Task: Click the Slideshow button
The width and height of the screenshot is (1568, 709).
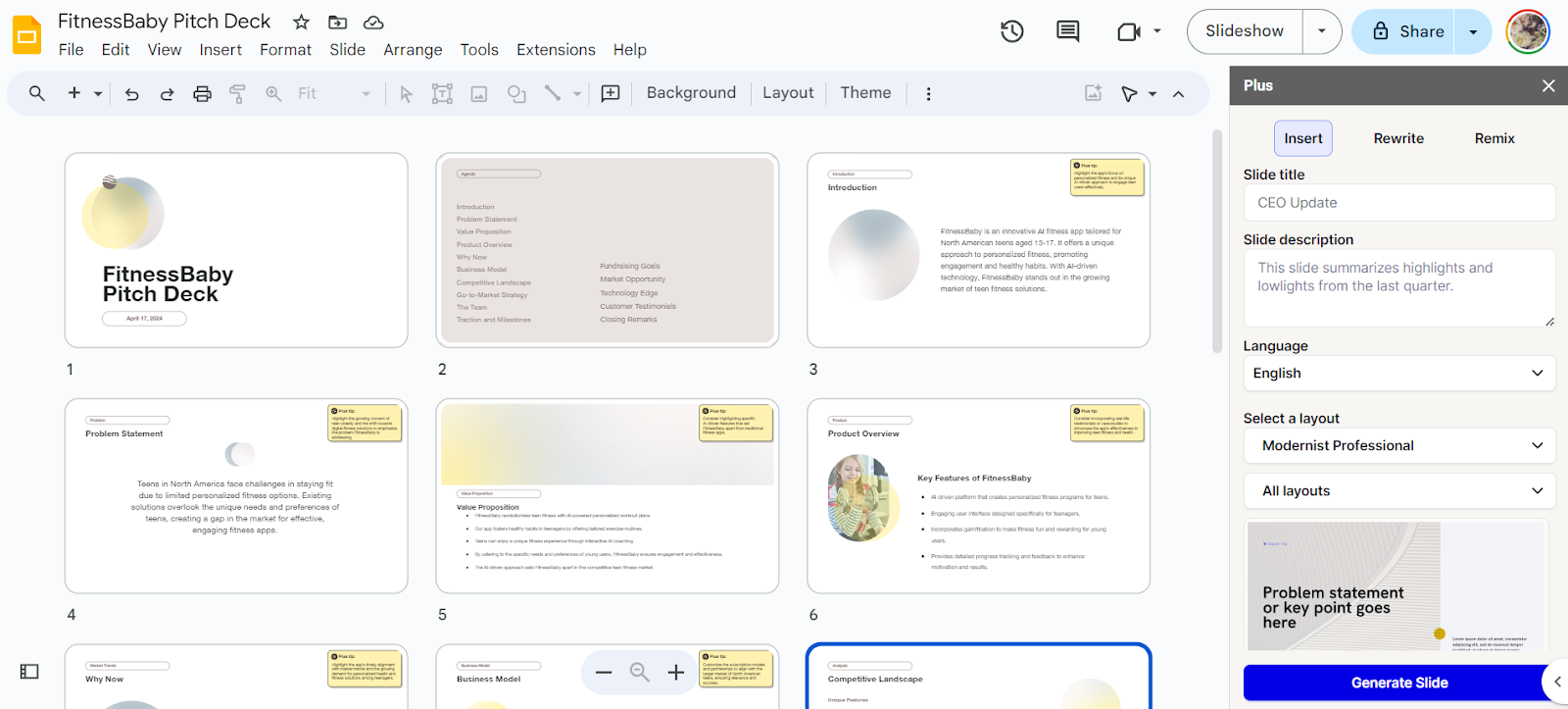Action: click(1245, 31)
